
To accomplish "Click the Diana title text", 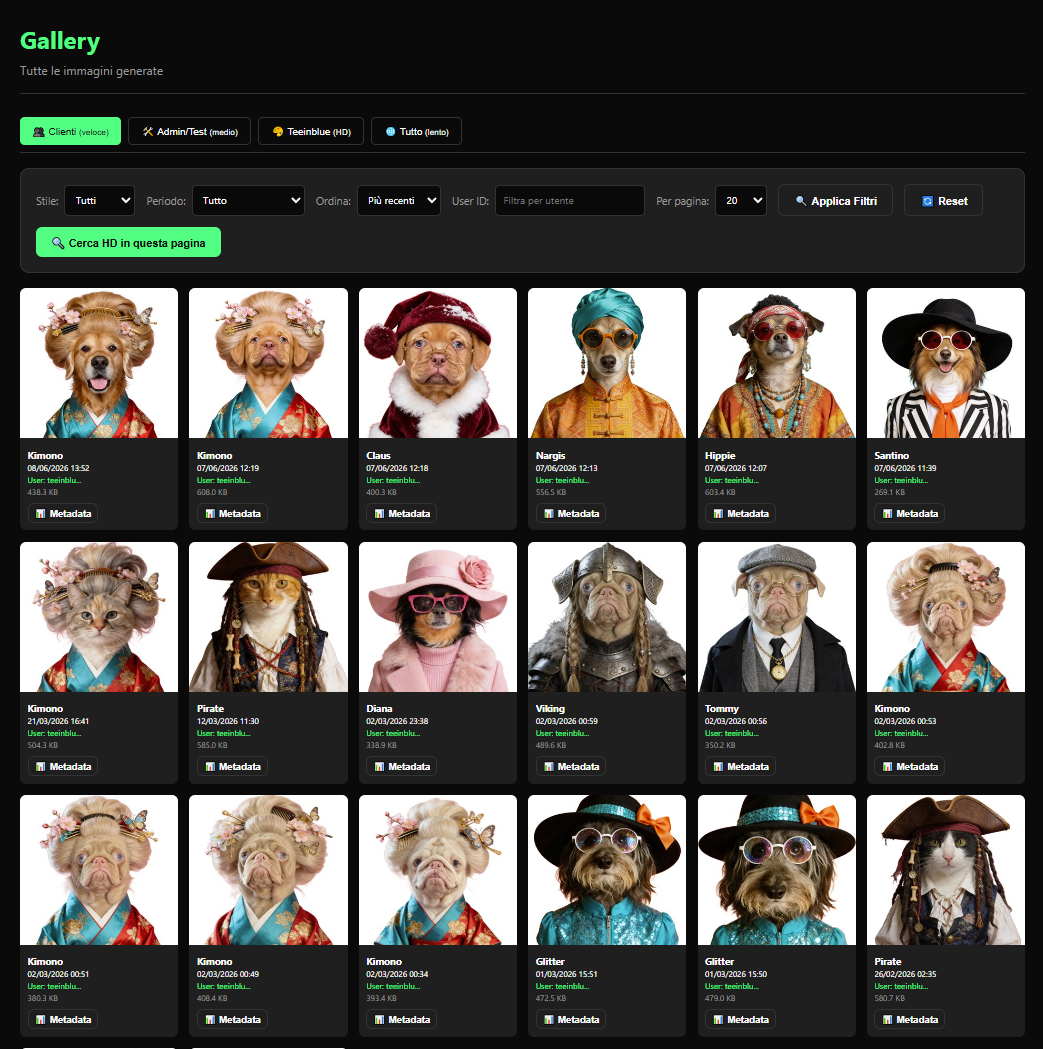I will click(x=379, y=708).
